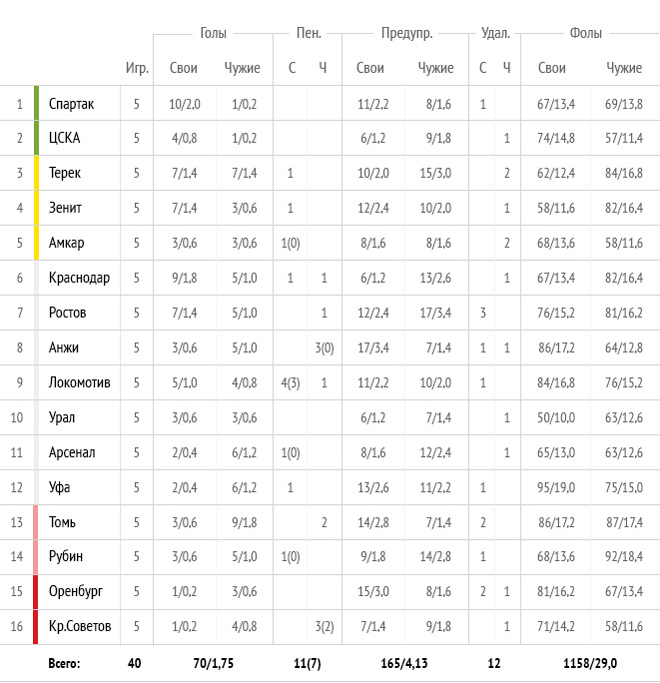
Task: Click the Зенит team name
Action: 65,208
